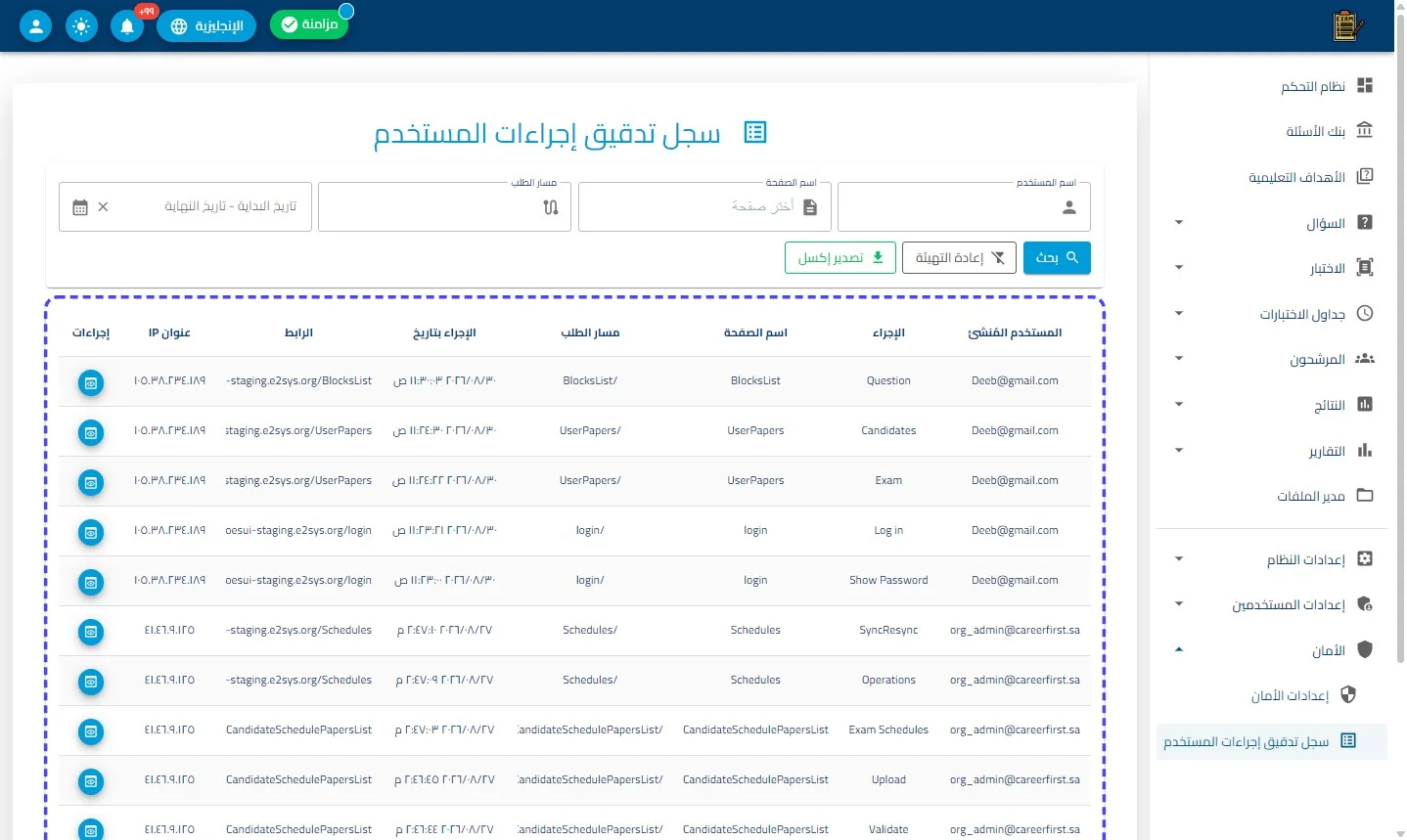This screenshot has width=1407, height=840.
Task: Click the إعادة التهيئة reset button
Action: pyautogui.click(x=959, y=257)
